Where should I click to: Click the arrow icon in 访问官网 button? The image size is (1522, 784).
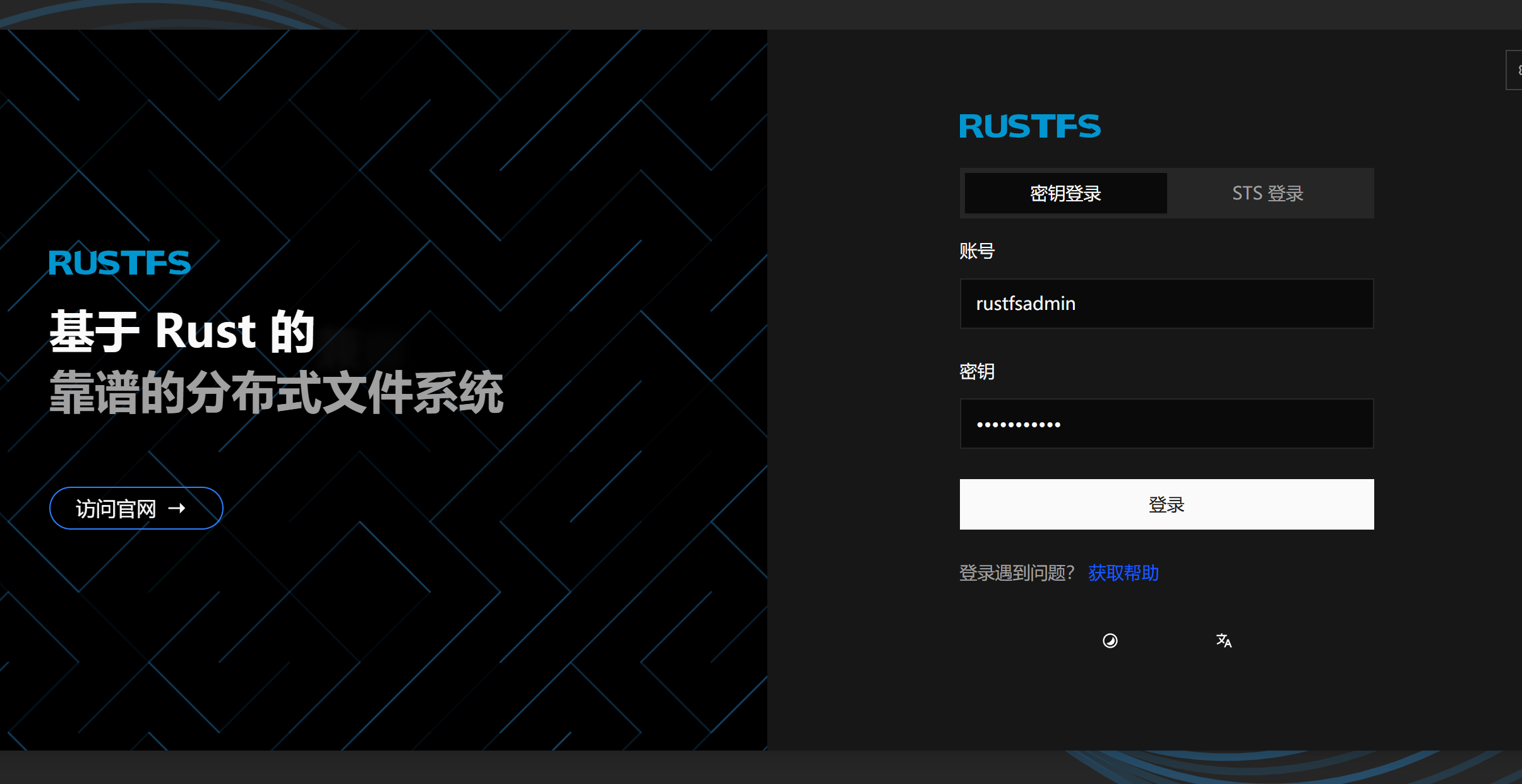[177, 508]
